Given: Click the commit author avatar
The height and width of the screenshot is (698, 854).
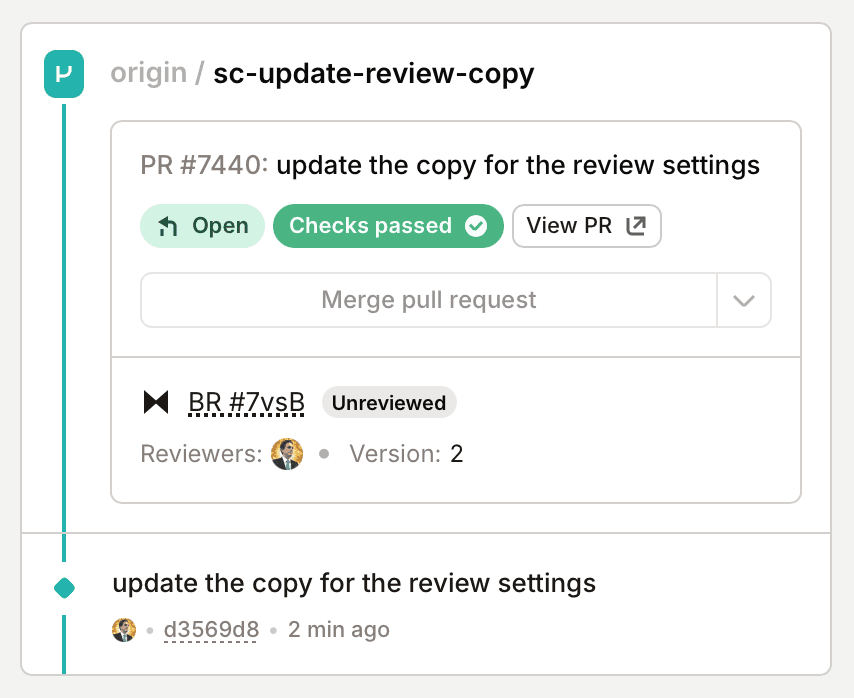Looking at the screenshot, I should [124, 630].
